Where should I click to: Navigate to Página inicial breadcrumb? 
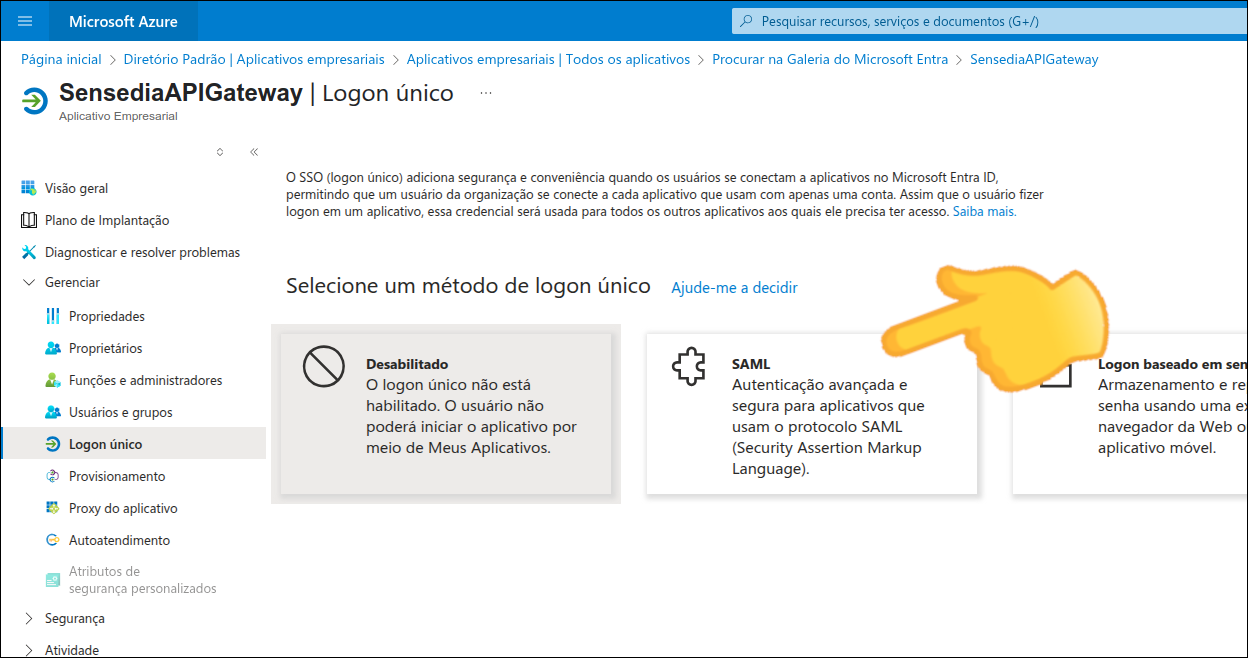(61, 59)
